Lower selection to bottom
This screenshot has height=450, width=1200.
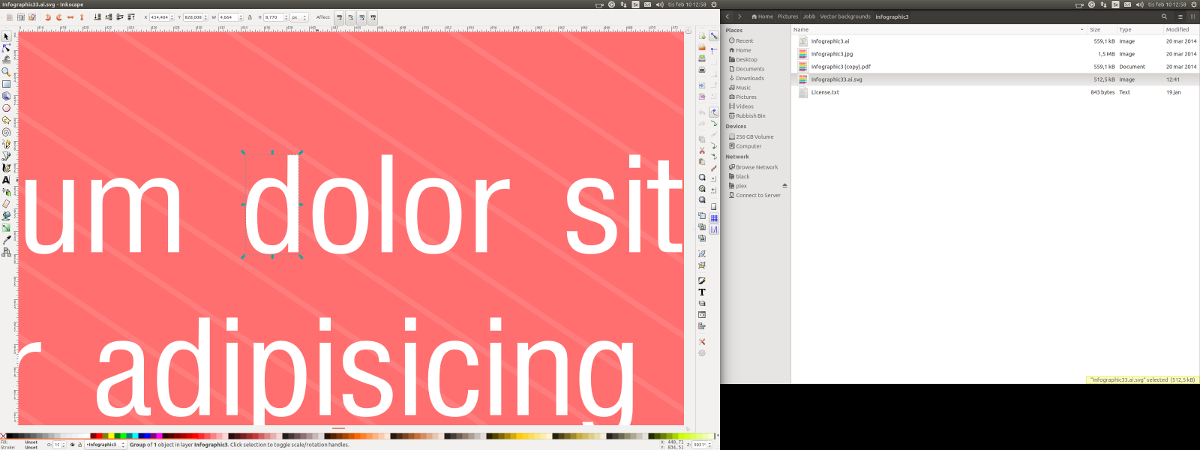tap(97, 17)
